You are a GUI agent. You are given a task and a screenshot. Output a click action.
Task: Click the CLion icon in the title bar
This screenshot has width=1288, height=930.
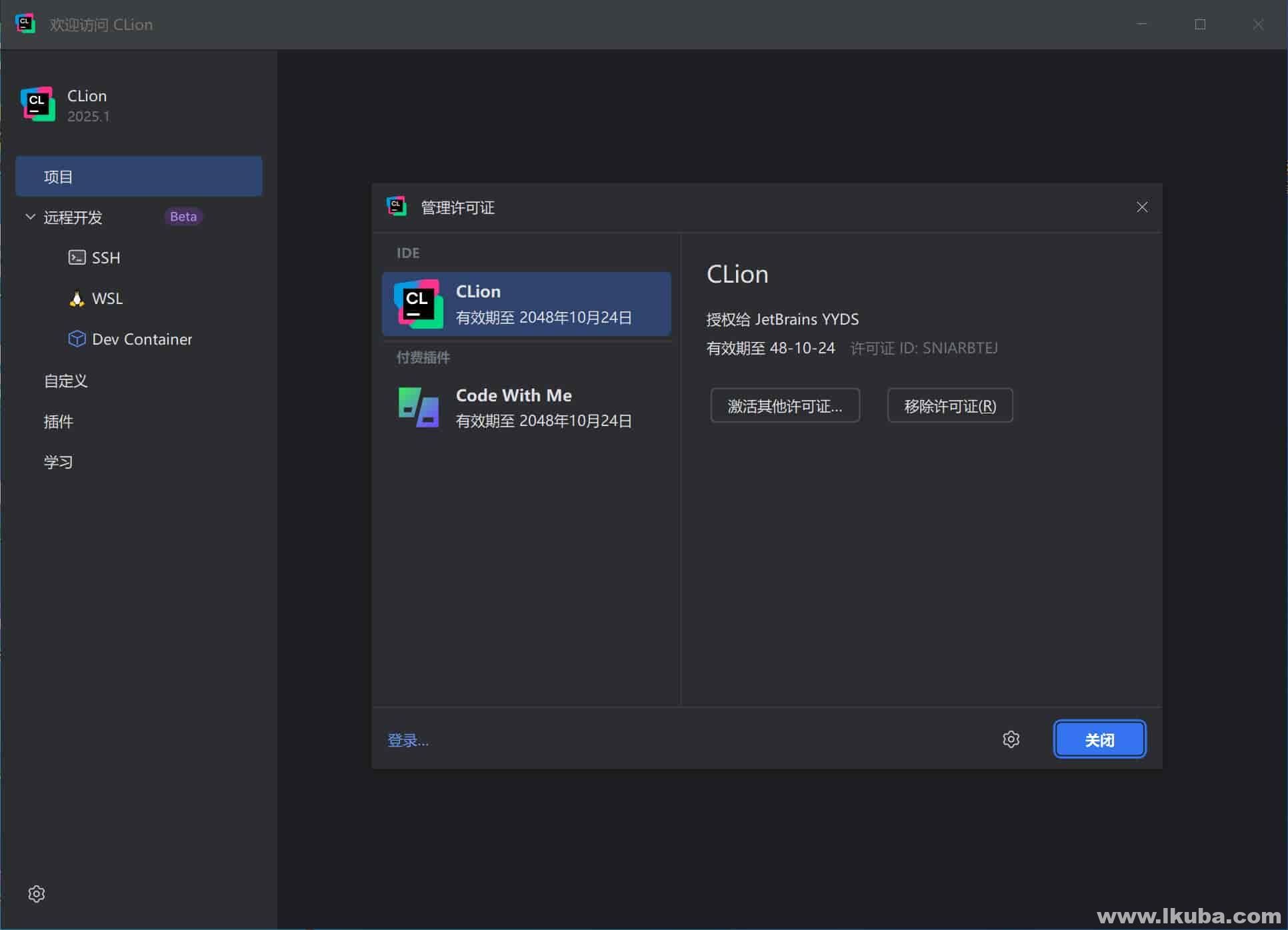click(x=25, y=24)
